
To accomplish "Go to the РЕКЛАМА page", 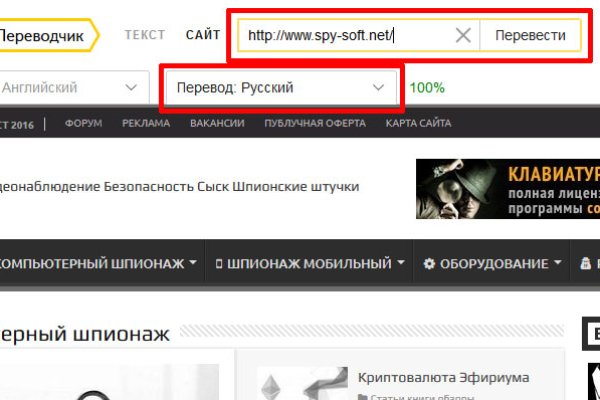I will 146,124.
